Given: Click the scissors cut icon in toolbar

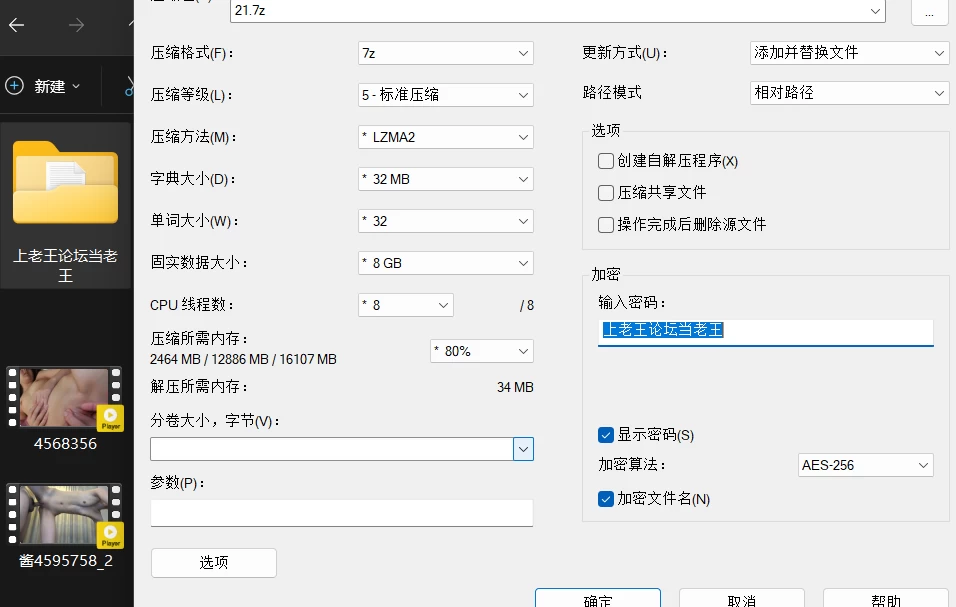Looking at the screenshot, I should click(129, 86).
